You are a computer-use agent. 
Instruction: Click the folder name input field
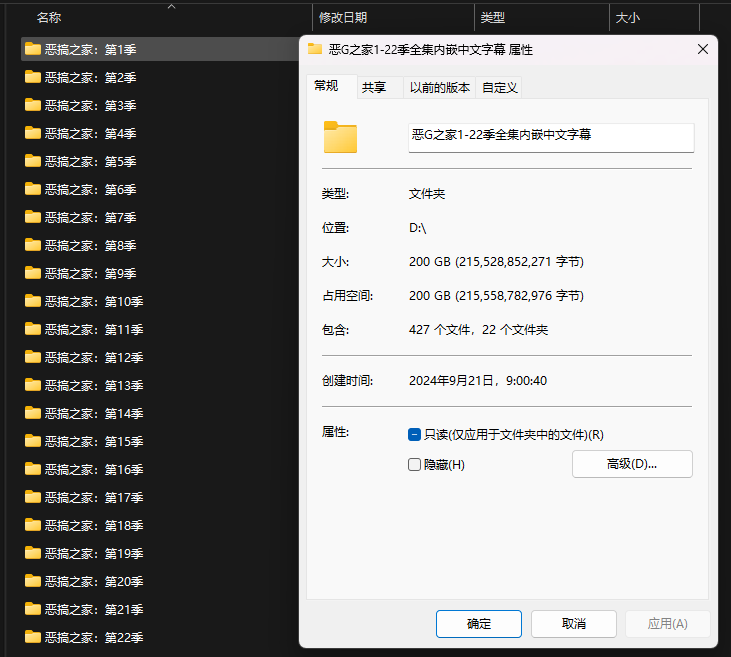(x=551, y=138)
